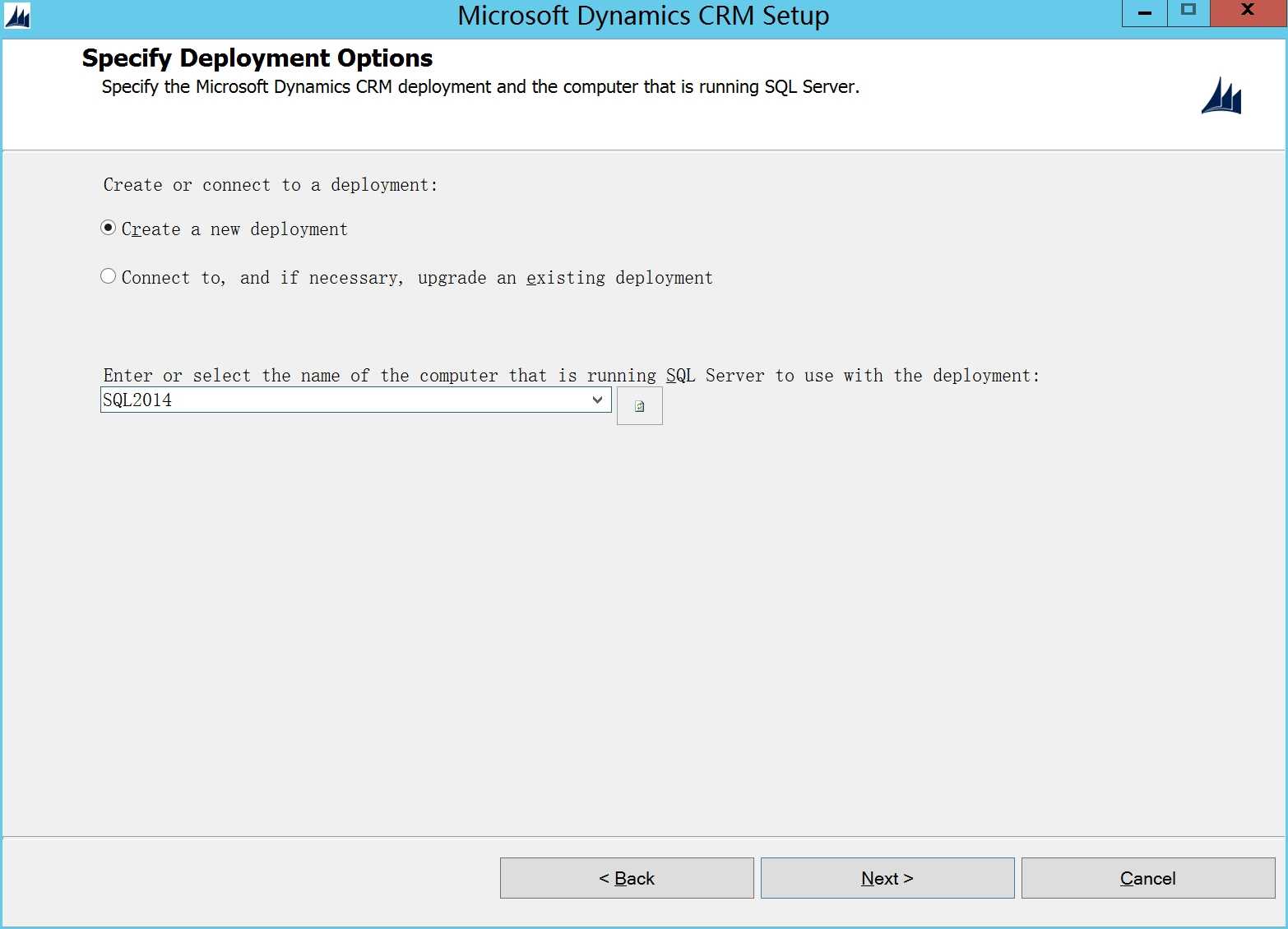Open the SQL Server name dropdown arrow
The height and width of the screenshot is (929, 1288).
(597, 400)
